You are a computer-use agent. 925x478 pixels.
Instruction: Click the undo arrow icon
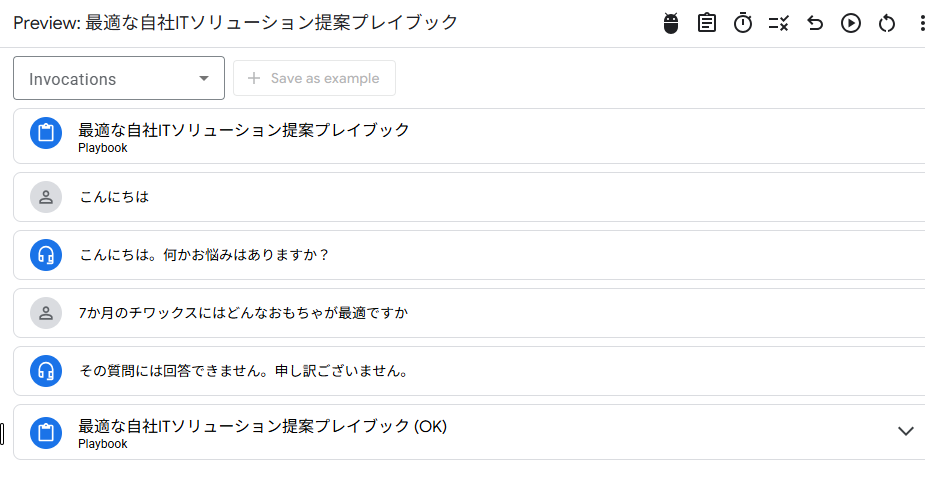point(815,23)
